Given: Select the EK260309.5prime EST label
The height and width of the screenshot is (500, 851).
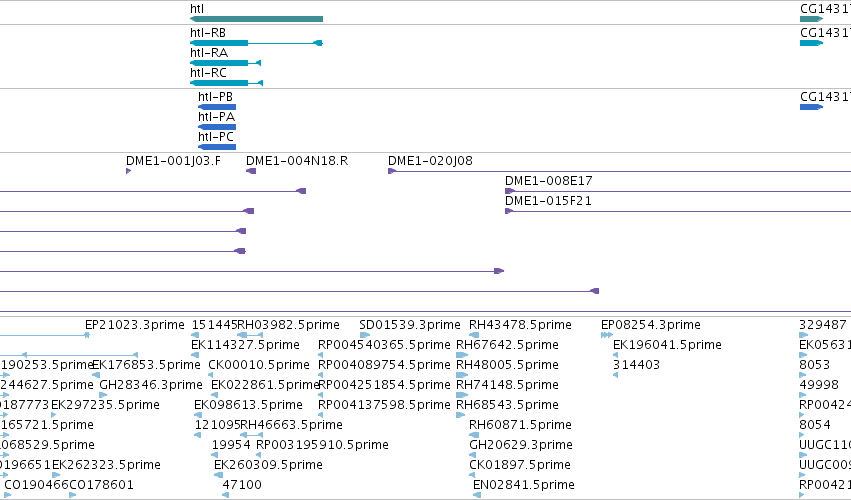Looking at the screenshot, I should (268, 465).
